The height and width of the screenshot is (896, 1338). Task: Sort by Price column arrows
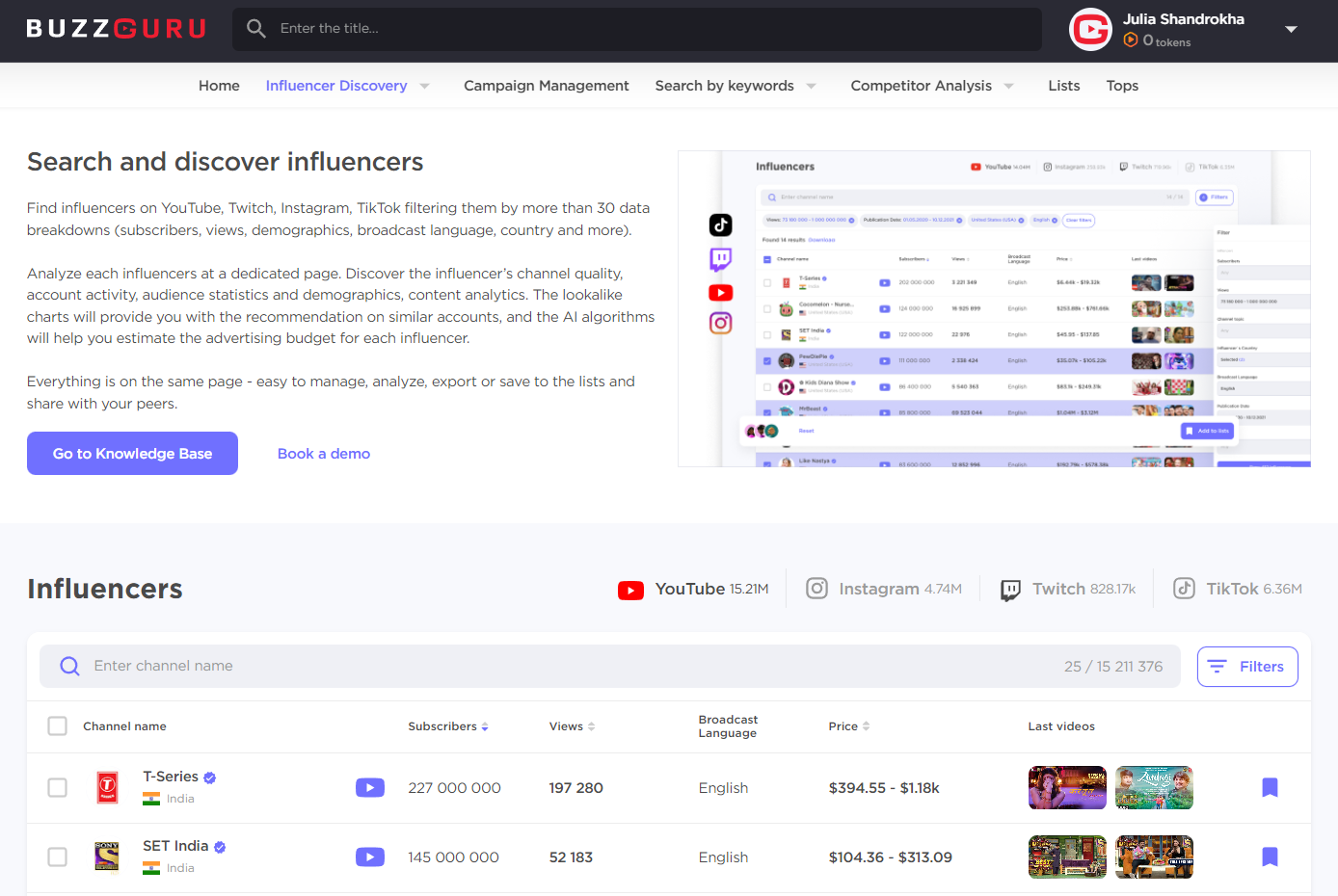[866, 726]
